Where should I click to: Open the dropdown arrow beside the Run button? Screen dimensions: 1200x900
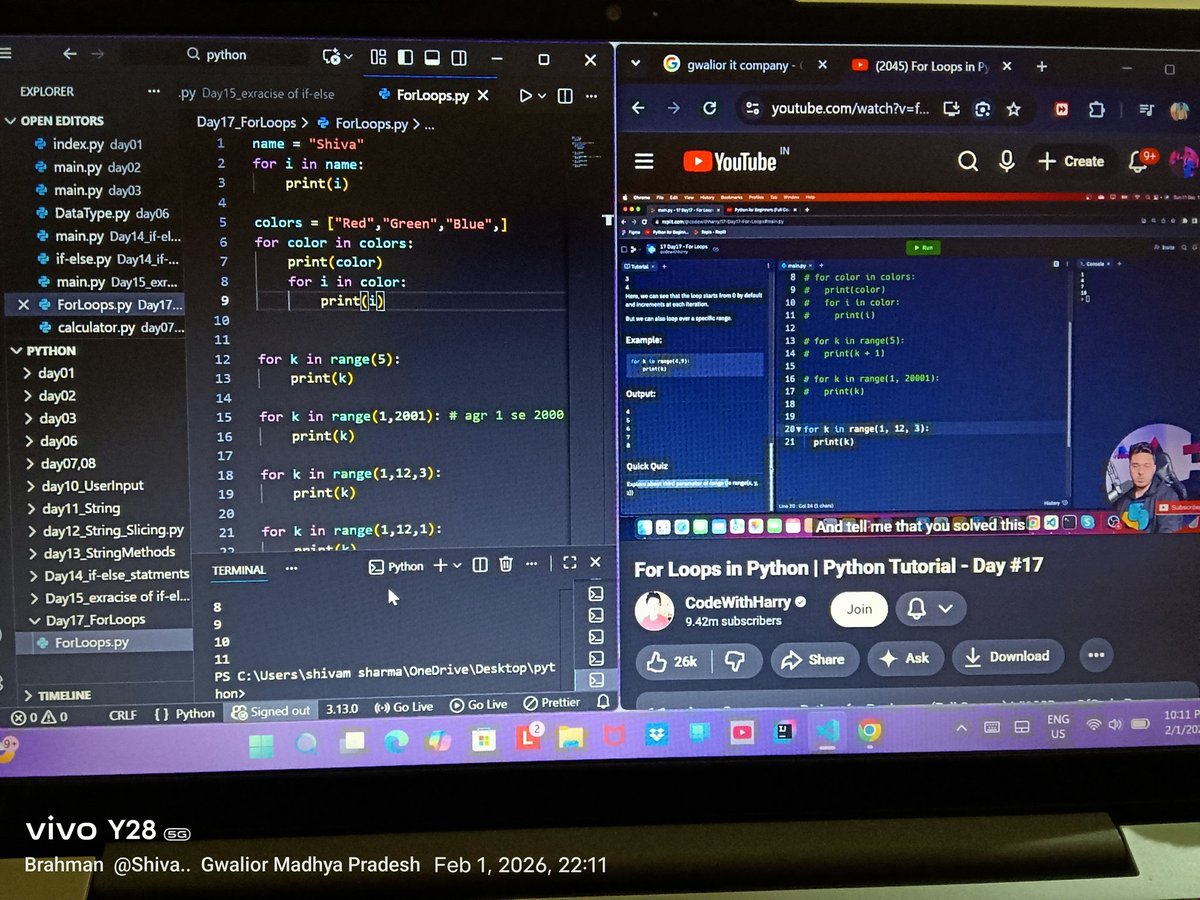pyautogui.click(x=542, y=96)
